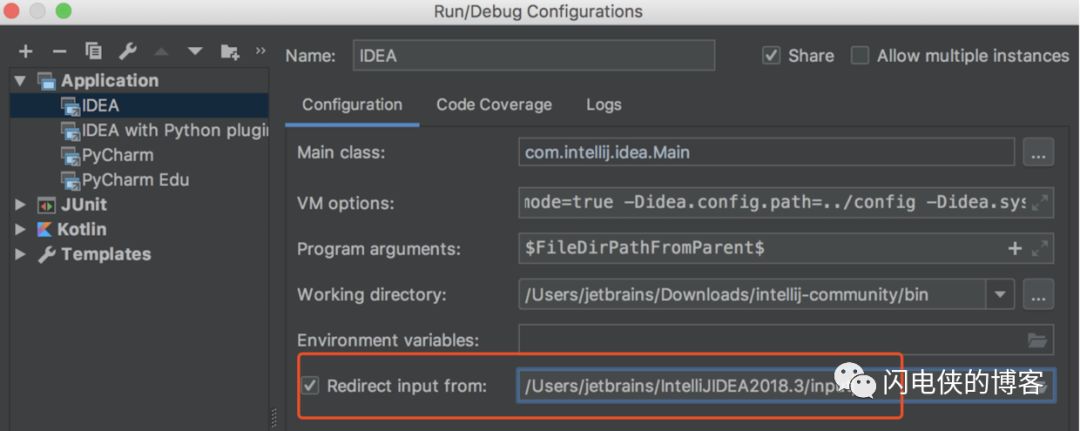
Task: Click the green maximize window button
Action: point(63,11)
